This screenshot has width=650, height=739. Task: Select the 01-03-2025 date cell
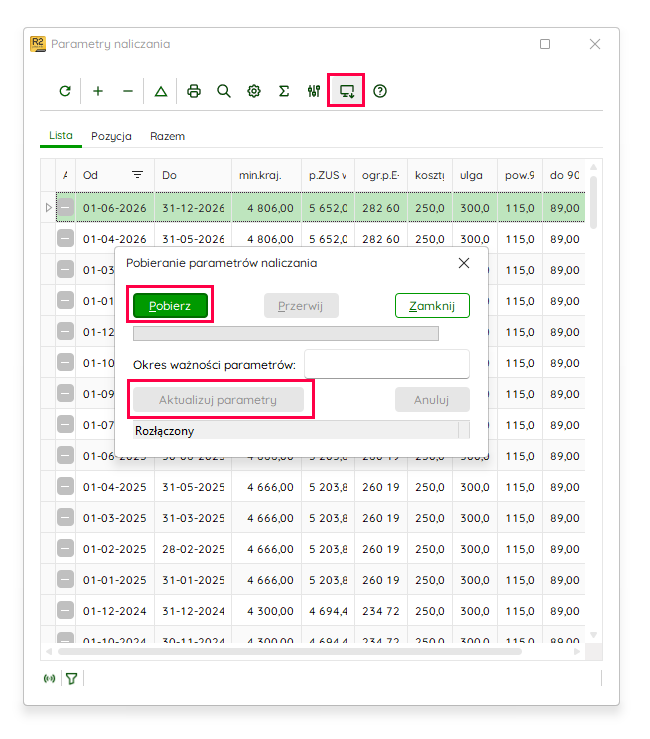pos(115,518)
